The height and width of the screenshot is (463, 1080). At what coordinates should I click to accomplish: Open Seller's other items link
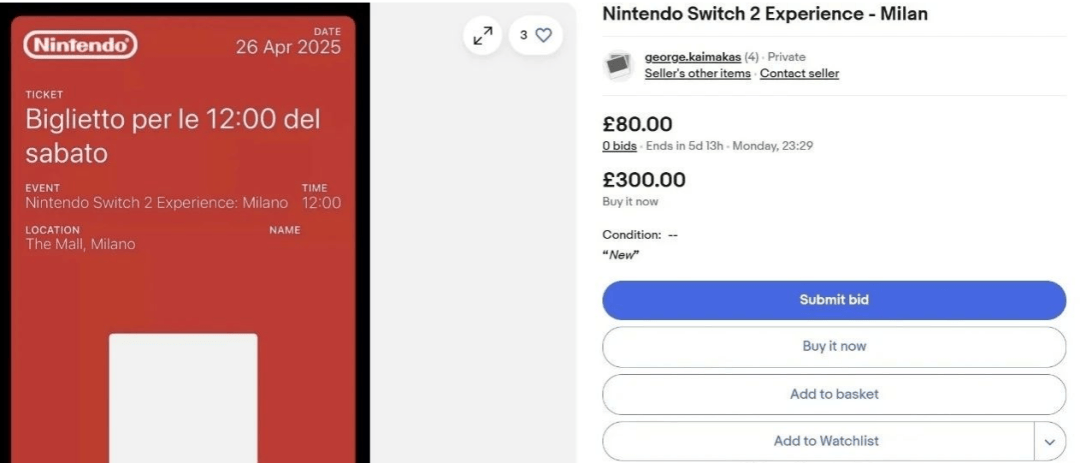tap(697, 73)
